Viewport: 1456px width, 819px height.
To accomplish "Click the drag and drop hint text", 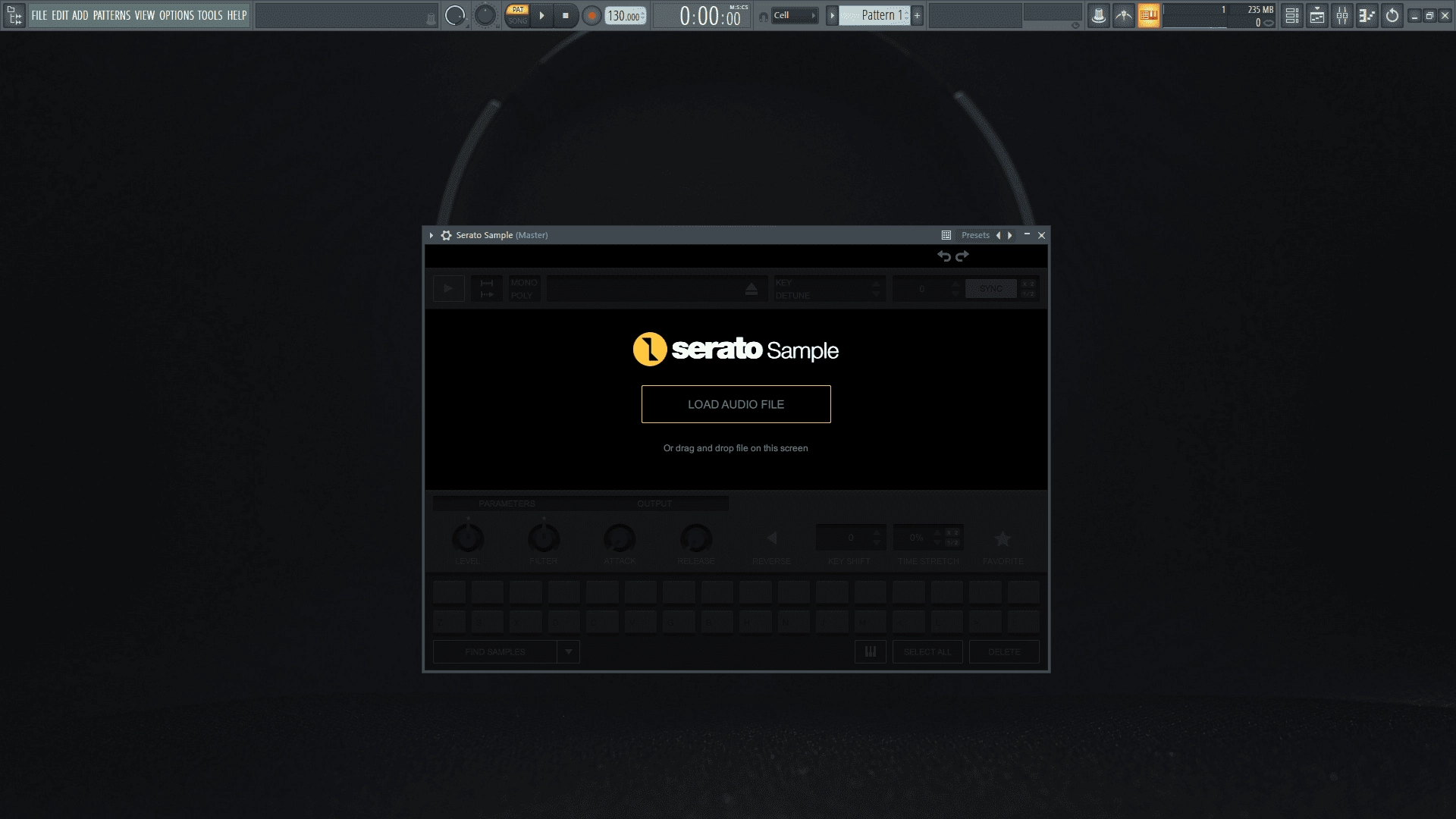I will point(736,448).
